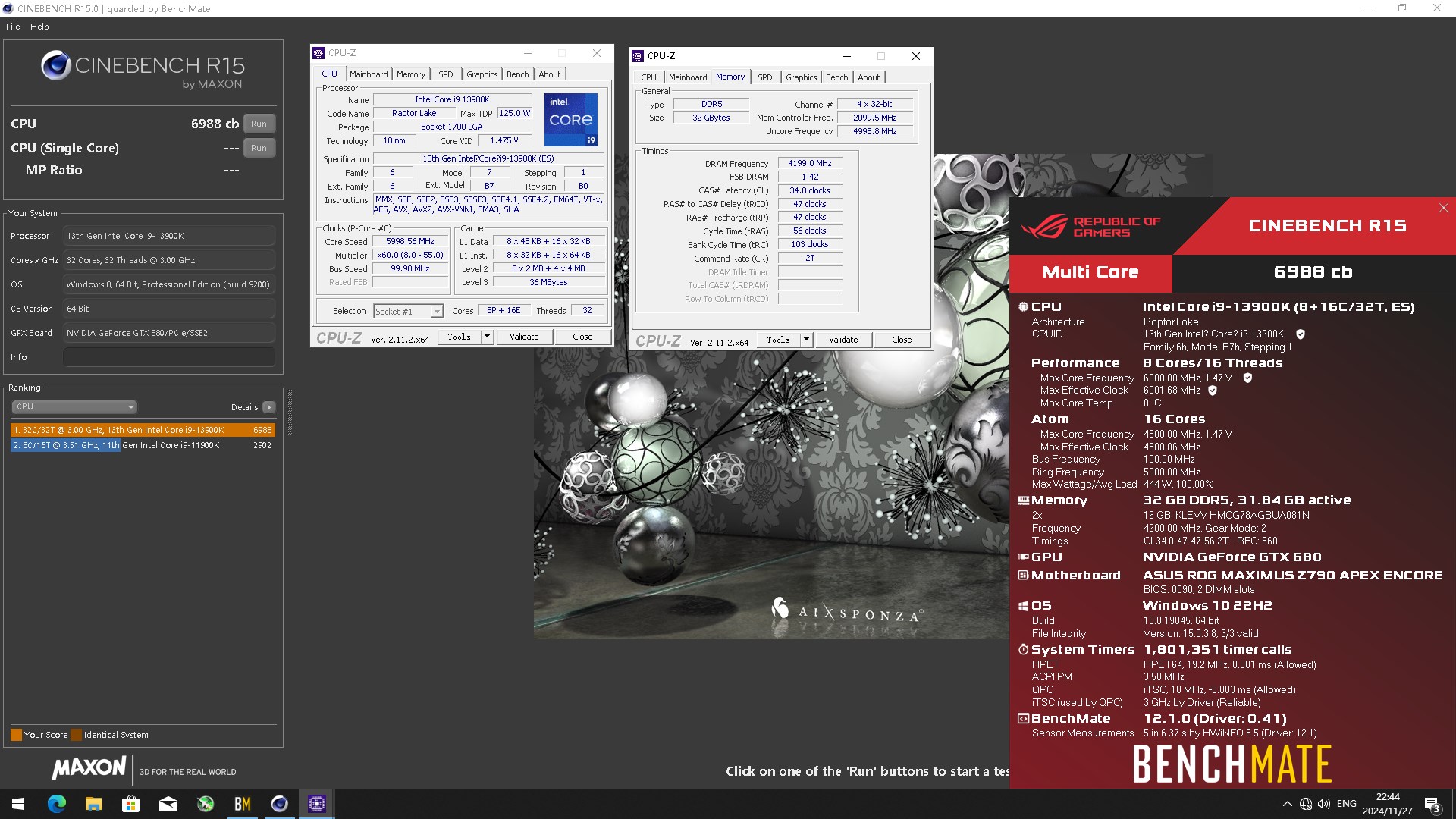Open About tab in right CPU-Z window

pyautogui.click(x=869, y=77)
